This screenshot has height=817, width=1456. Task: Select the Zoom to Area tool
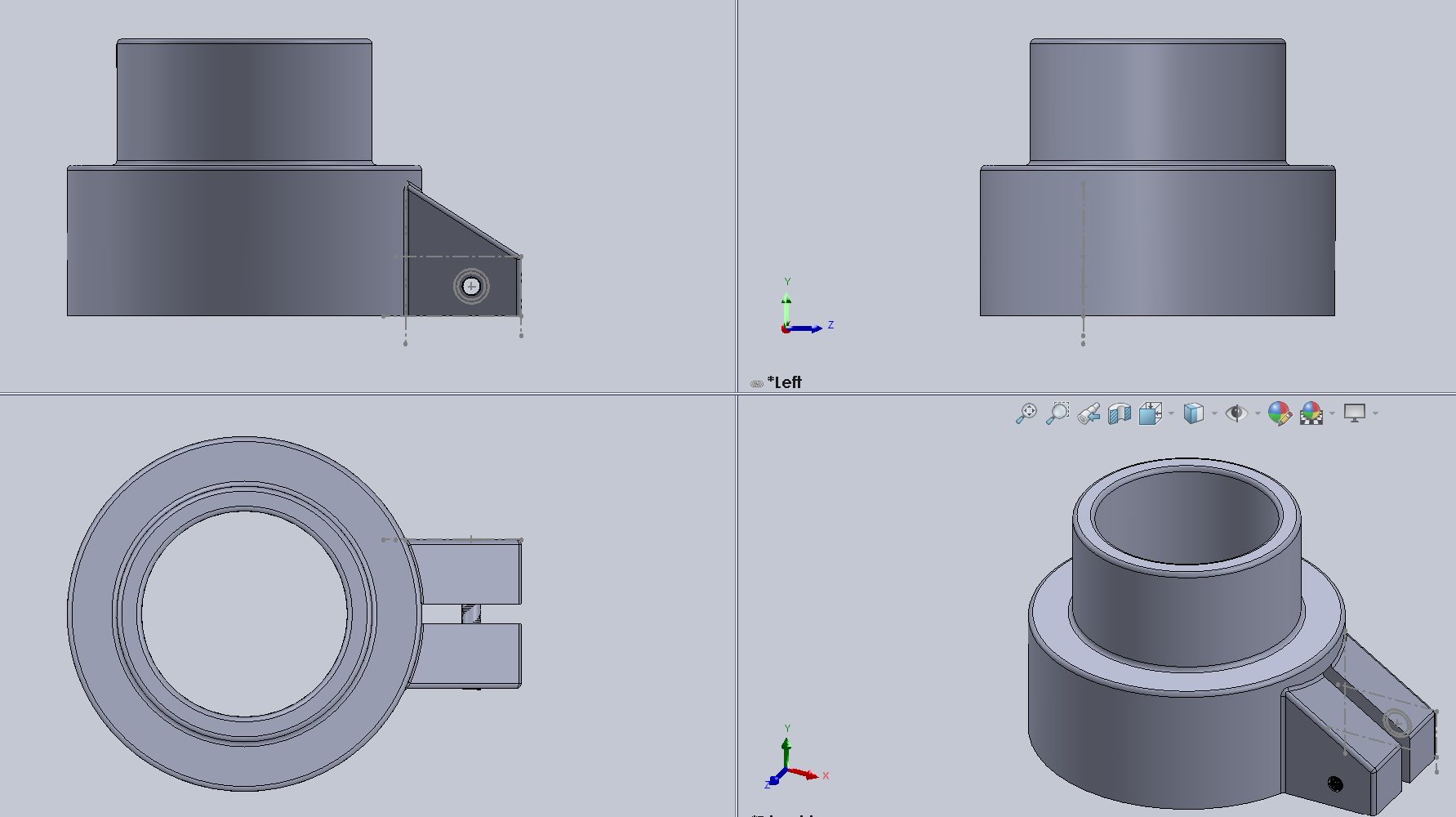[1057, 413]
